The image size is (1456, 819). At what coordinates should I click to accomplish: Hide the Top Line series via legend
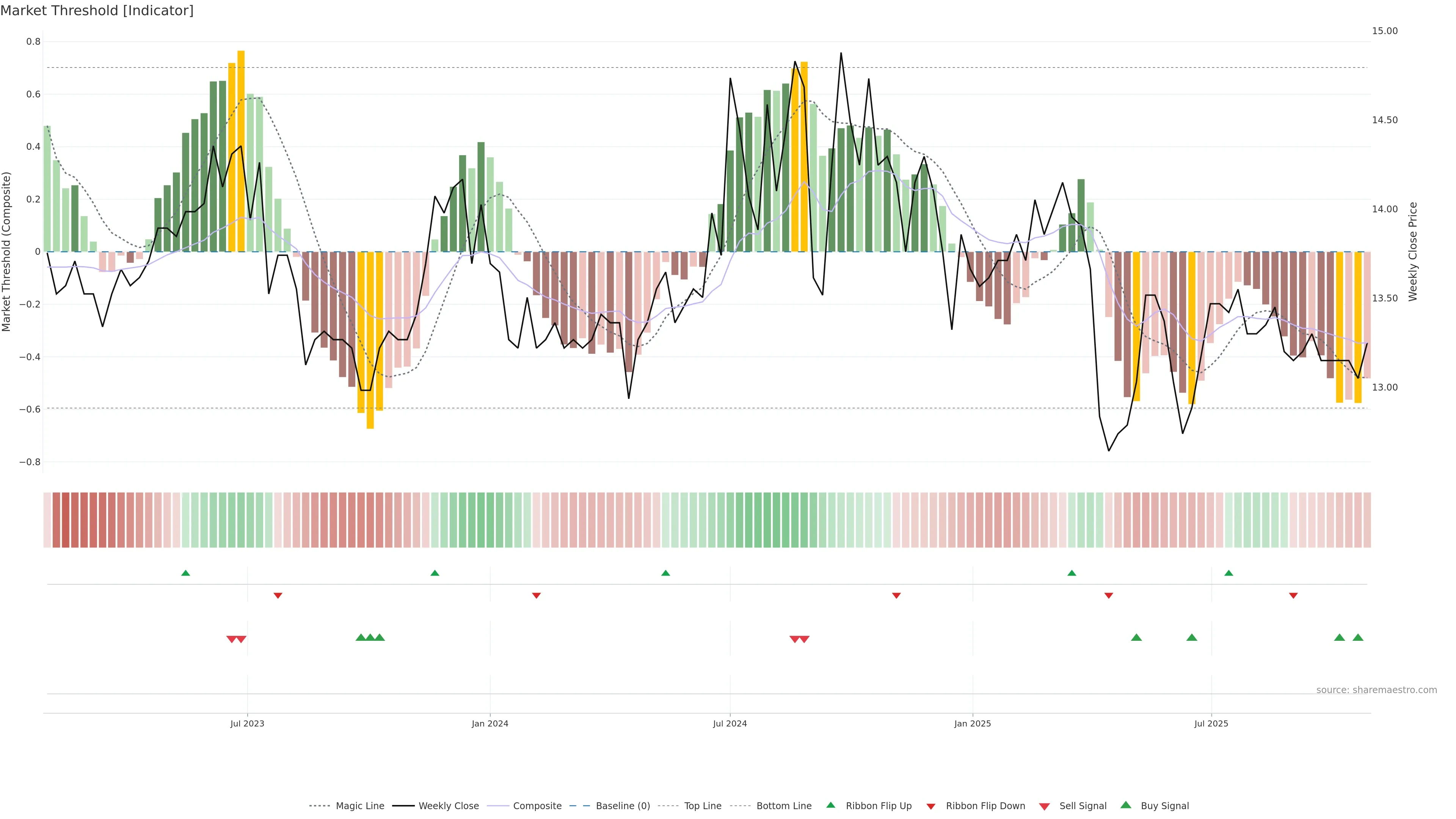[x=703, y=806]
